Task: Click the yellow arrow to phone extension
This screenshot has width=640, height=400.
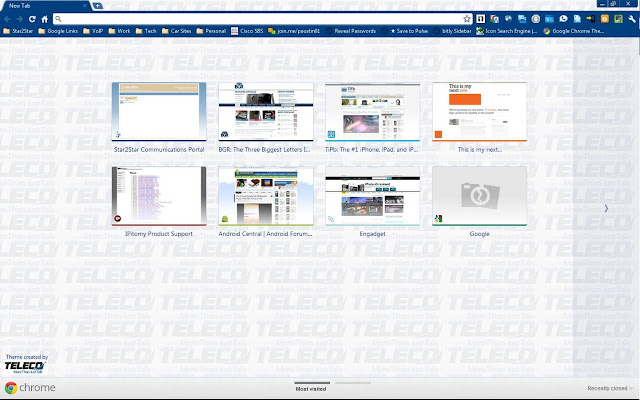Action: [591, 19]
